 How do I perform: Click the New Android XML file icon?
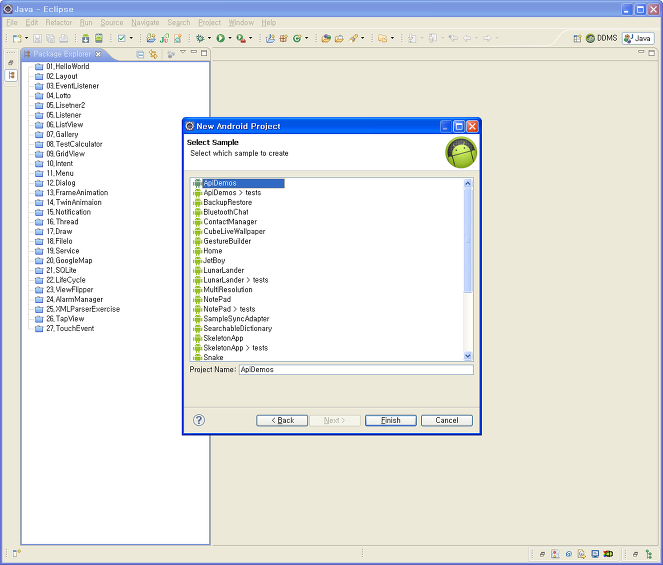coord(178,38)
